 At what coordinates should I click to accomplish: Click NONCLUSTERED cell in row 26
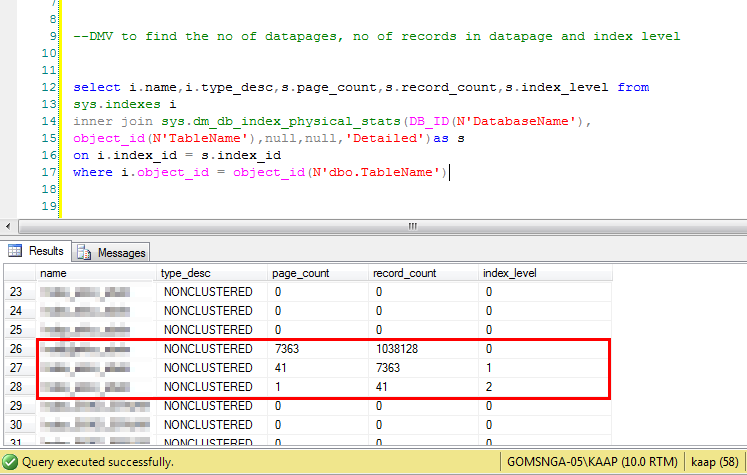[x=212, y=349]
